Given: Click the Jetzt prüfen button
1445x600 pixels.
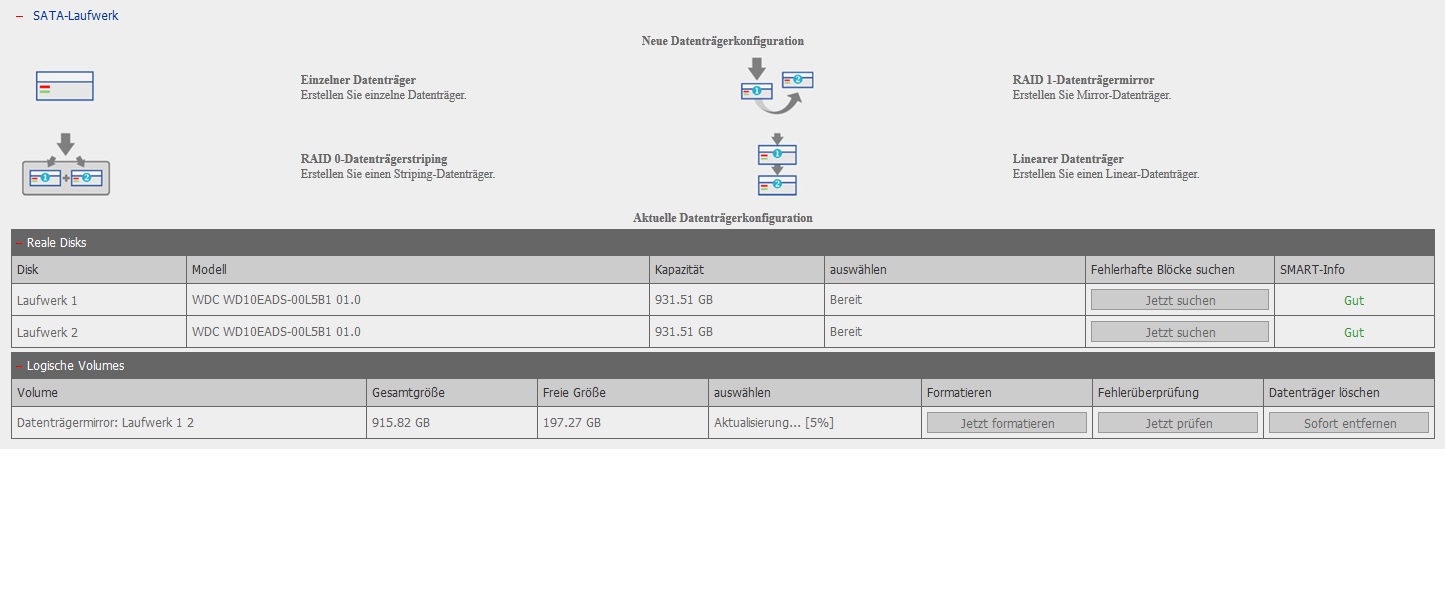Looking at the screenshot, I should pyautogui.click(x=1178, y=423).
